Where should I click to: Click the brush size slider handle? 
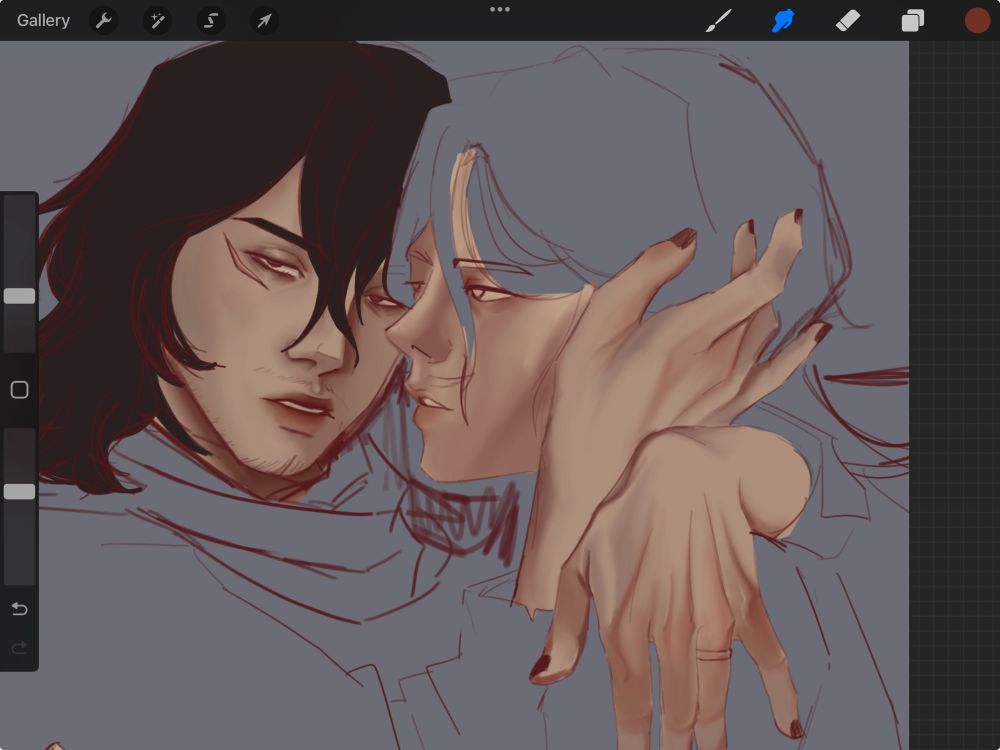pos(19,296)
